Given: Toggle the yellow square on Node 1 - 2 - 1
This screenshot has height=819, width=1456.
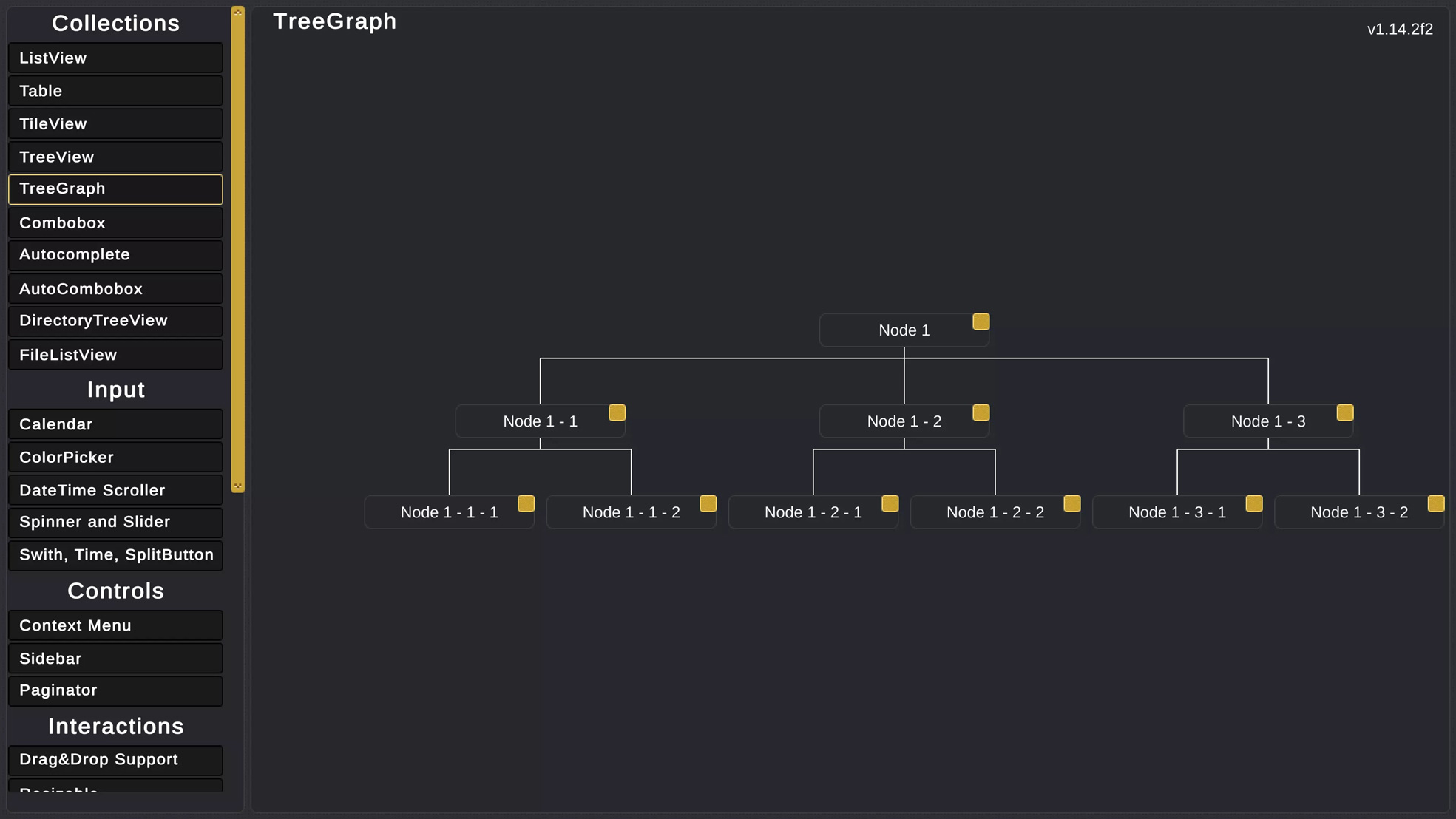Looking at the screenshot, I should 890,503.
